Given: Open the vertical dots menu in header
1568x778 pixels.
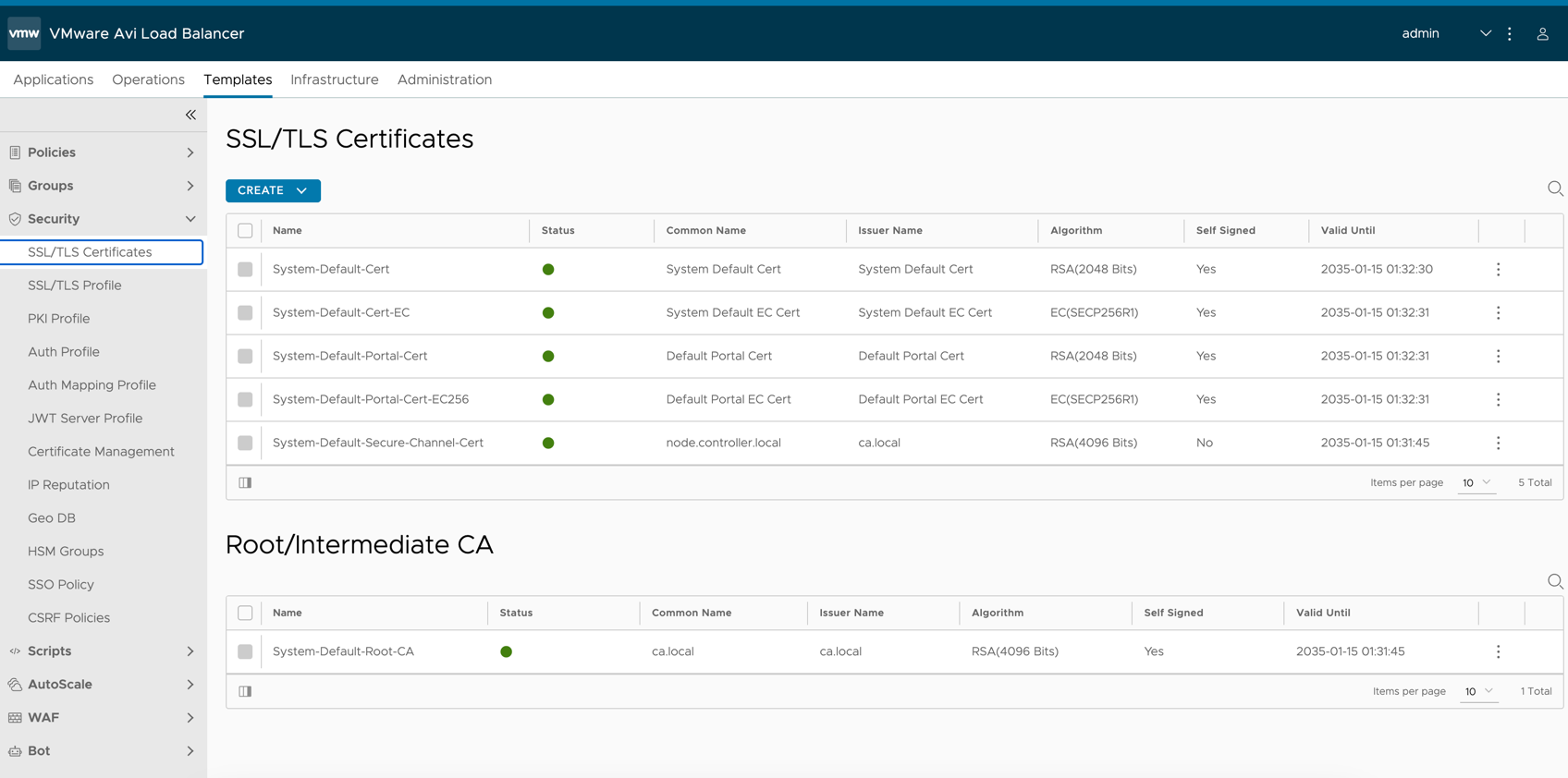Looking at the screenshot, I should coord(1510,33).
